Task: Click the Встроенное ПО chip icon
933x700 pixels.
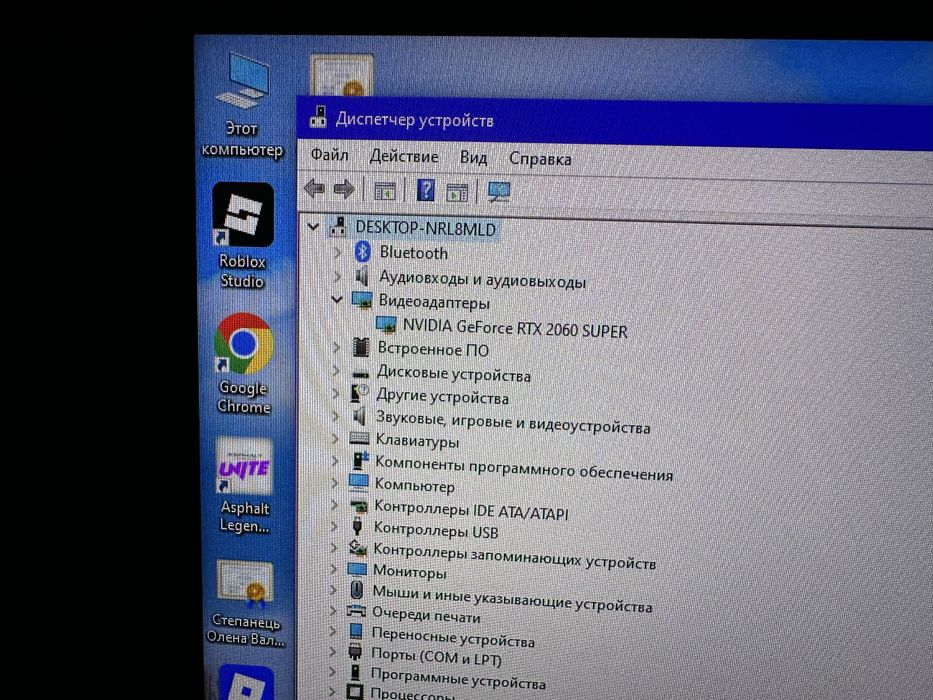Action: click(360, 347)
